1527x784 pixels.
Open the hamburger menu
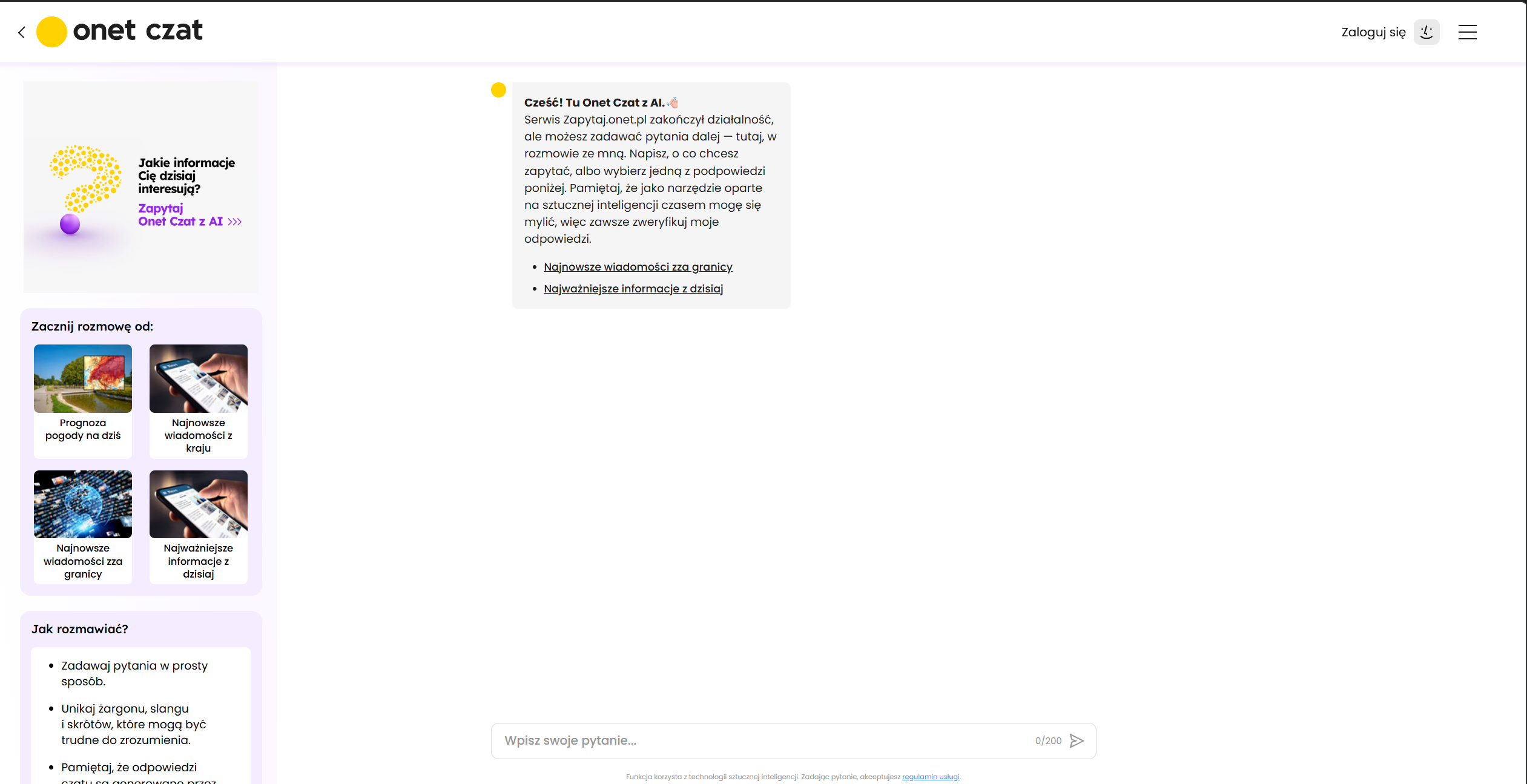pyautogui.click(x=1467, y=32)
